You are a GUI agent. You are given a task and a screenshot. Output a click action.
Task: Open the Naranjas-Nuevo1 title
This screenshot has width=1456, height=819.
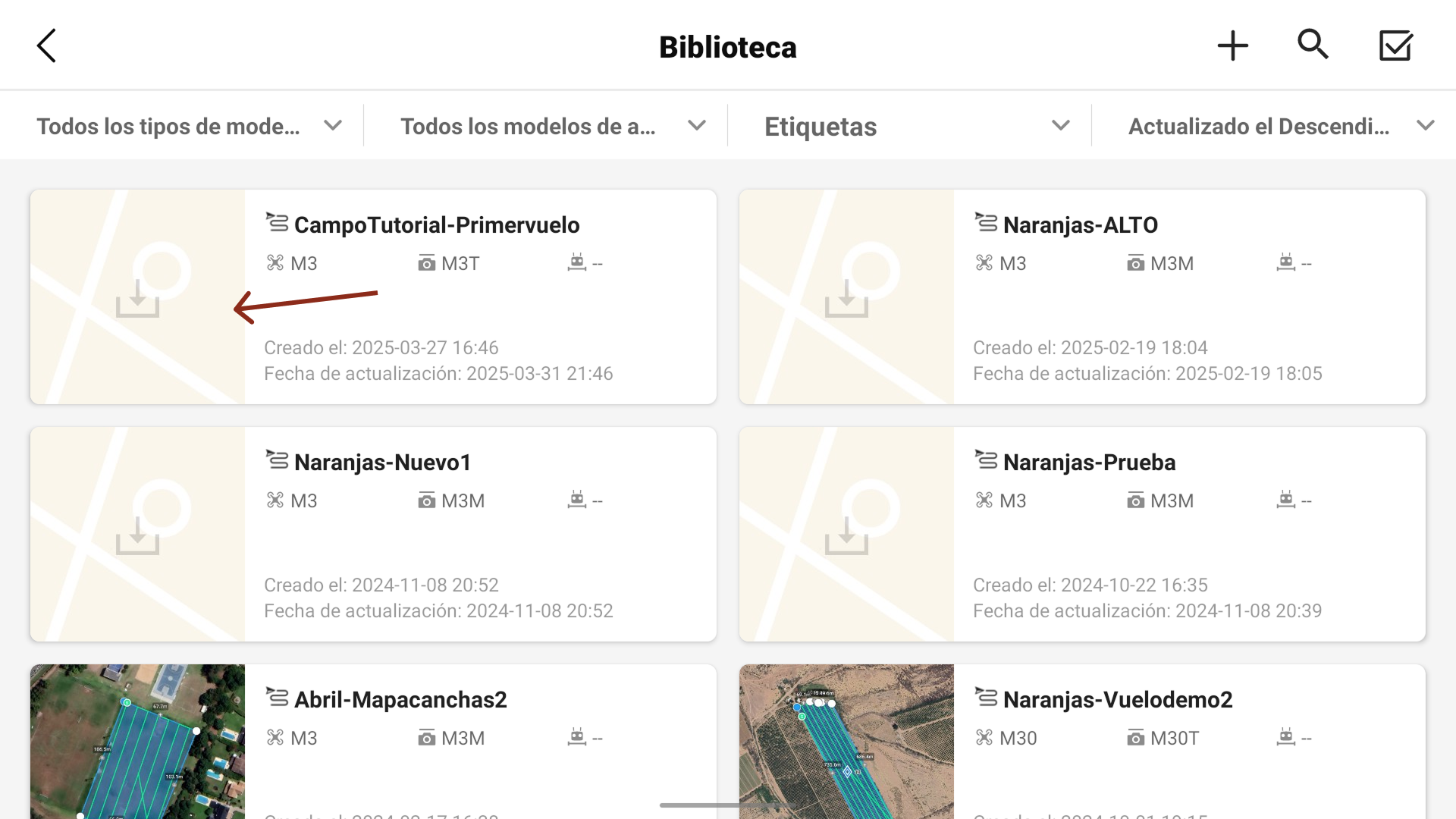383,463
